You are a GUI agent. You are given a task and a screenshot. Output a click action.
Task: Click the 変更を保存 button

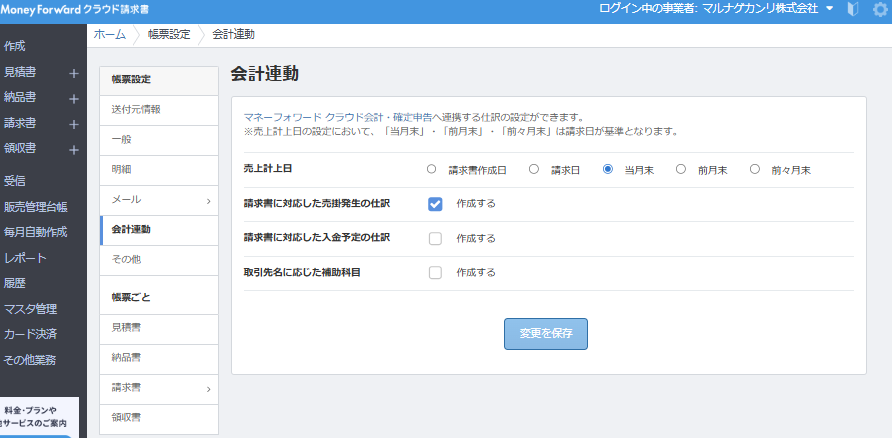(545, 334)
